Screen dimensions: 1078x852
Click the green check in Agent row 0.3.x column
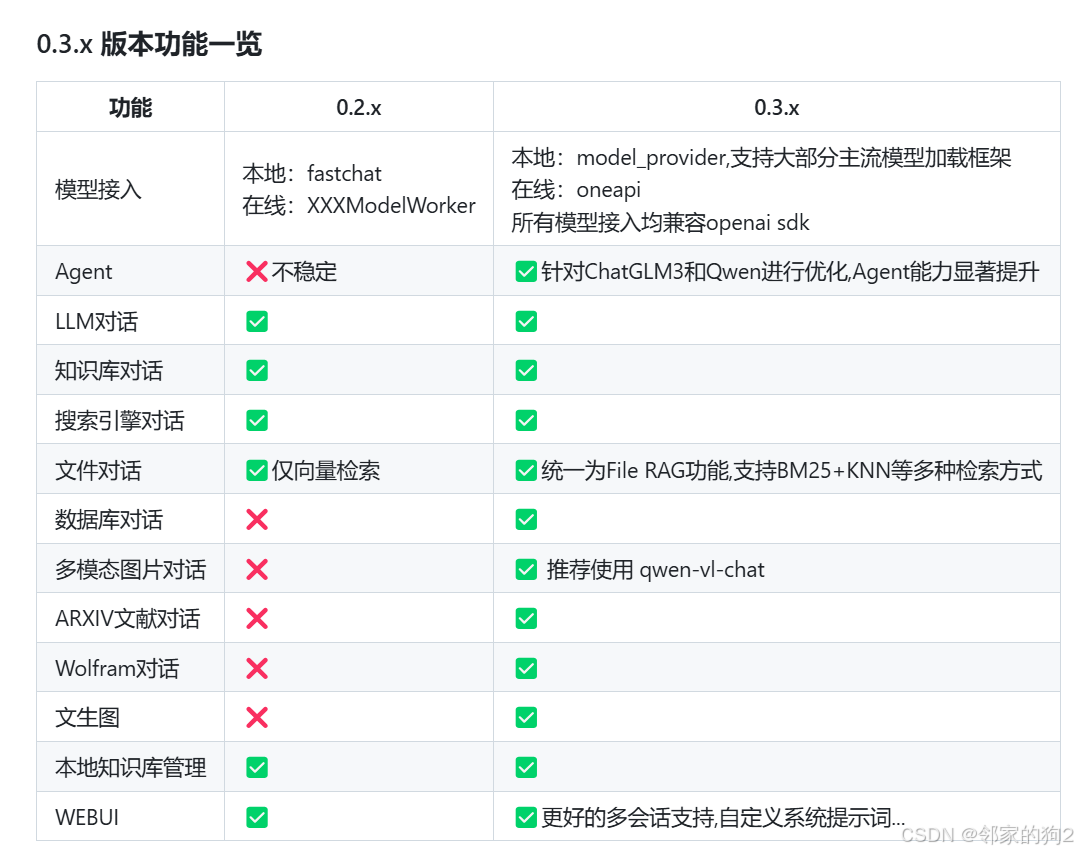(x=526, y=272)
